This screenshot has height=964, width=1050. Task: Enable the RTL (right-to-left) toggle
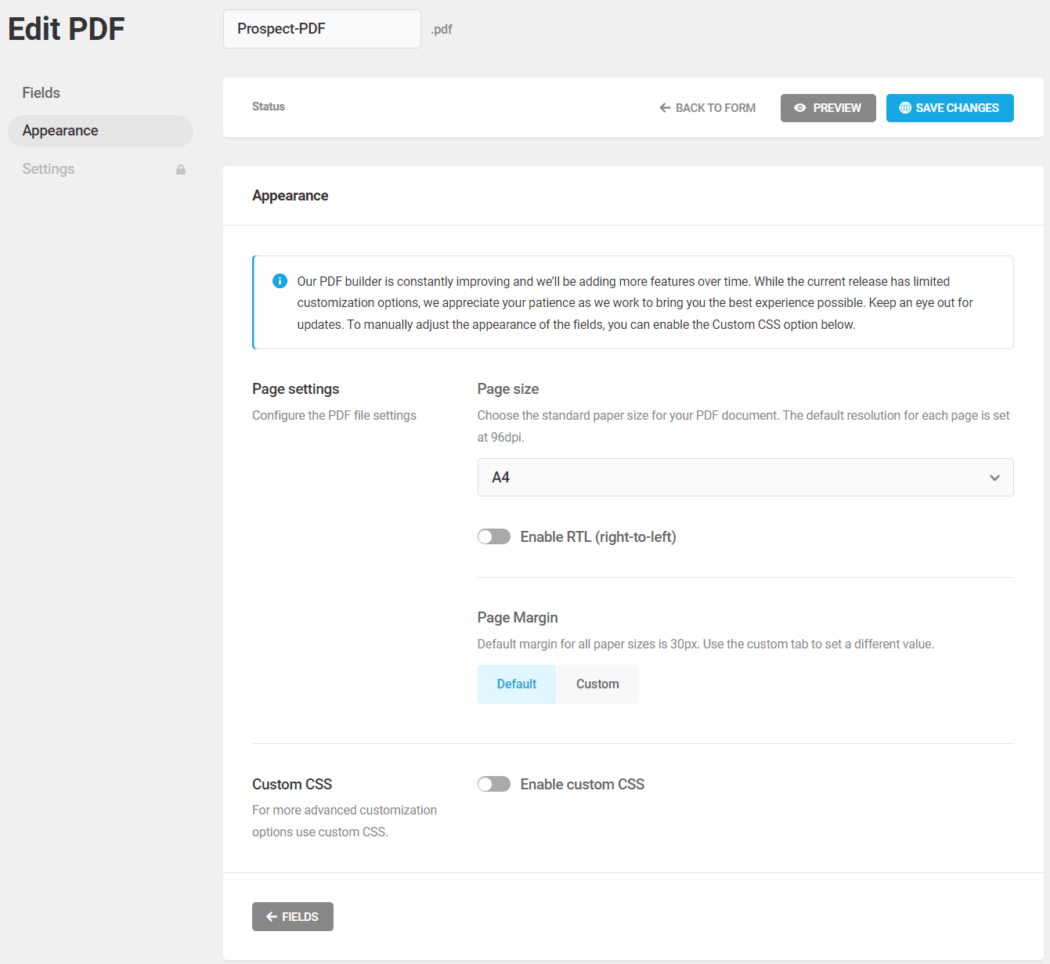click(494, 536)
